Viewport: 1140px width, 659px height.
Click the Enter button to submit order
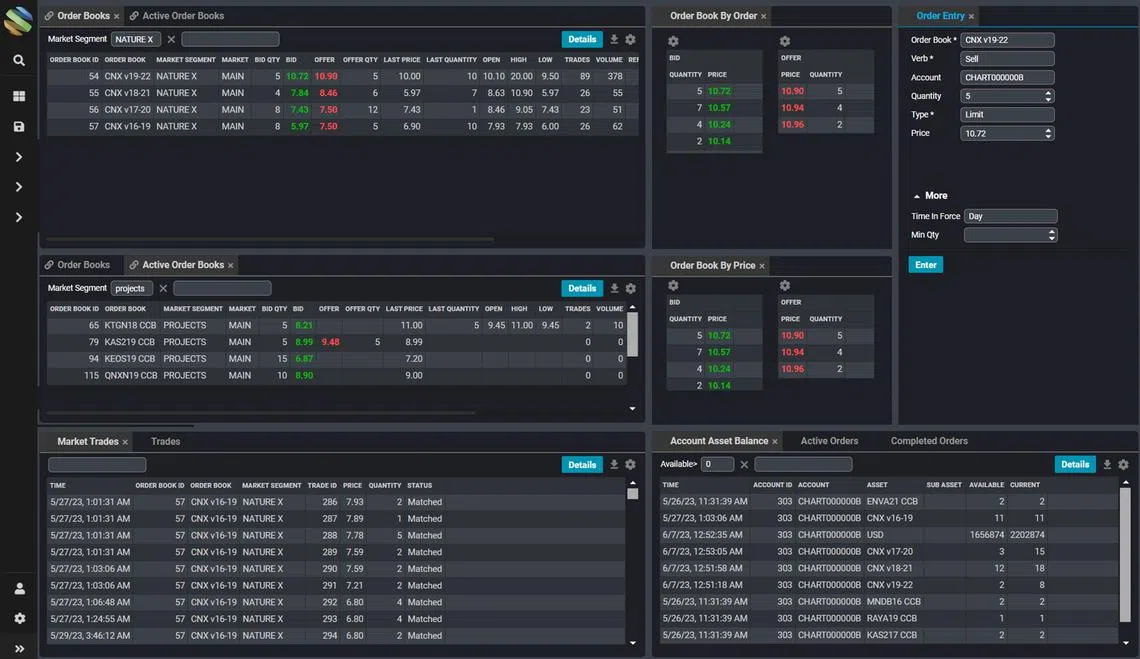point(926,265)
